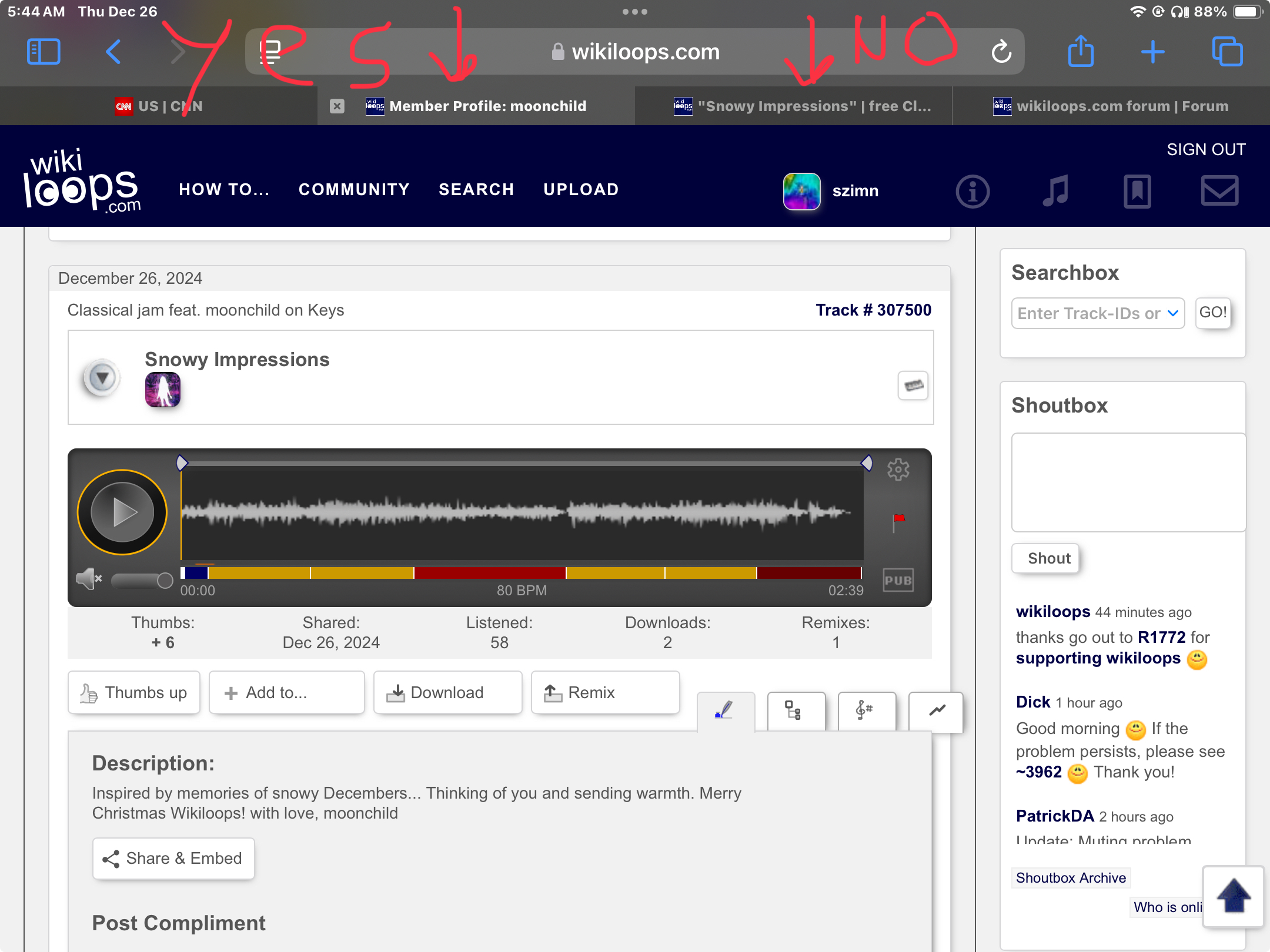Open the szimn username link
The width and height of the screenshot is (1270, 952).
click(855, 191)
